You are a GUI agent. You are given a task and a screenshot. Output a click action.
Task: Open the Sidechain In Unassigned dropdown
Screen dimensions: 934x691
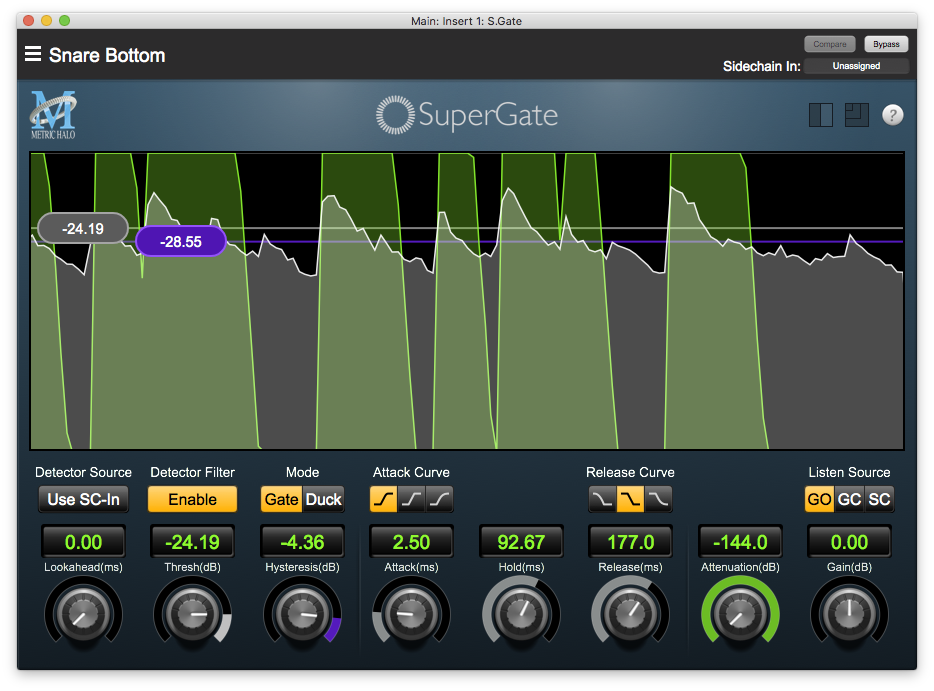click(856, 66)
